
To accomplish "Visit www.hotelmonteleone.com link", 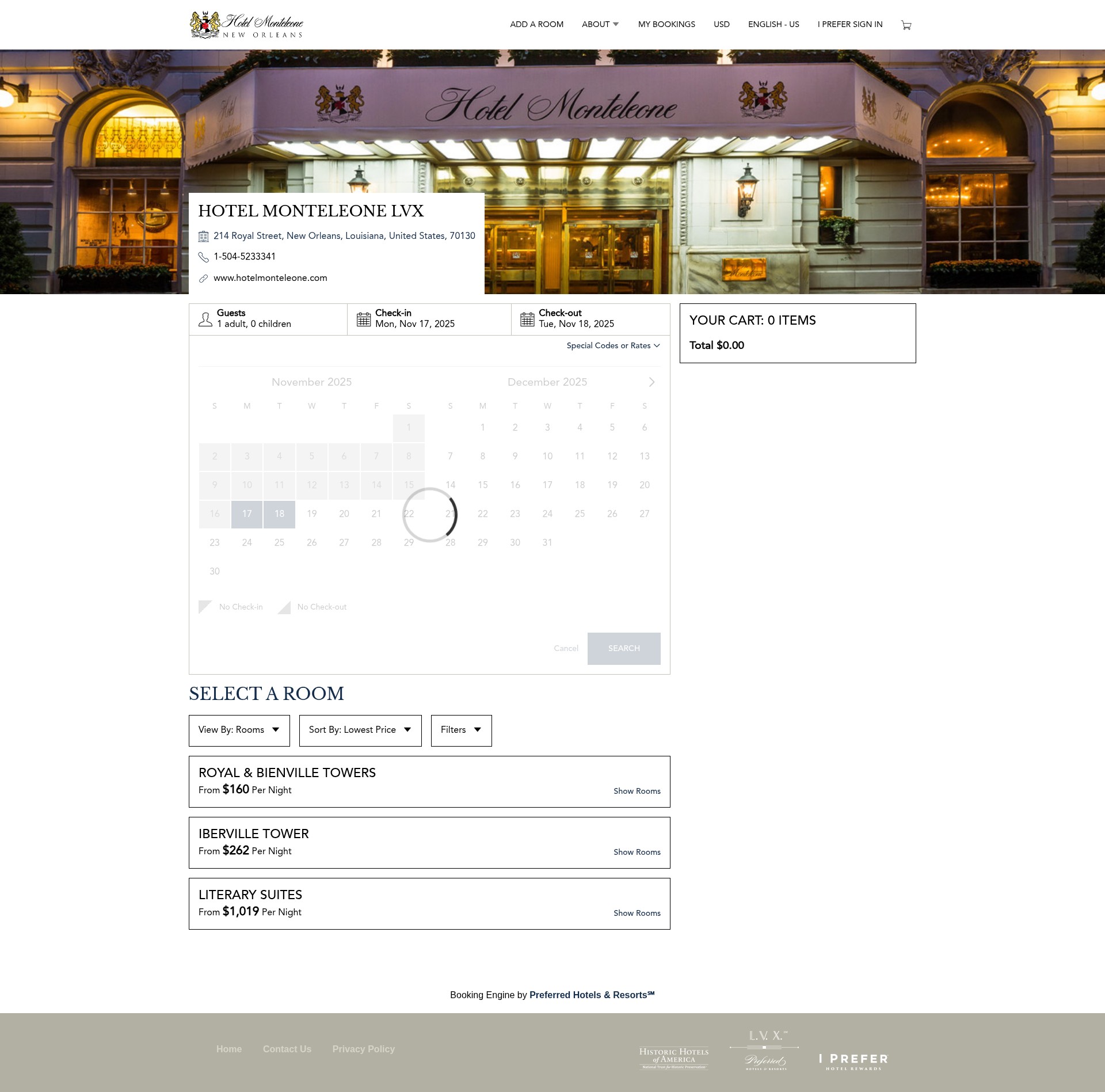I will (x=270, y=278).
